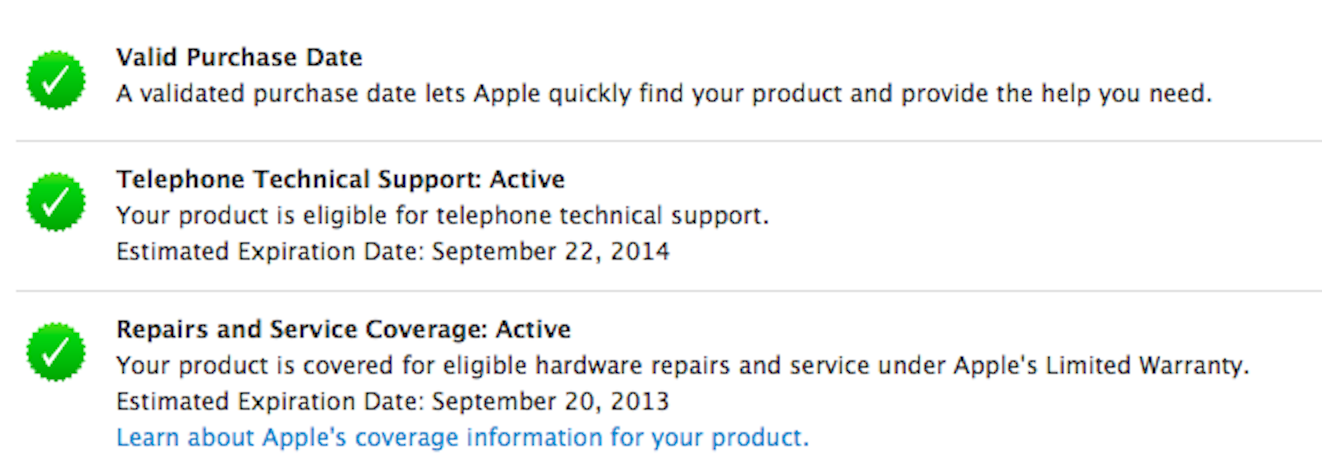The height and width of the screenshot is (470, 1322).
Task: Click the eligible for telephone technical support sentence
Action: pos(442,216)
